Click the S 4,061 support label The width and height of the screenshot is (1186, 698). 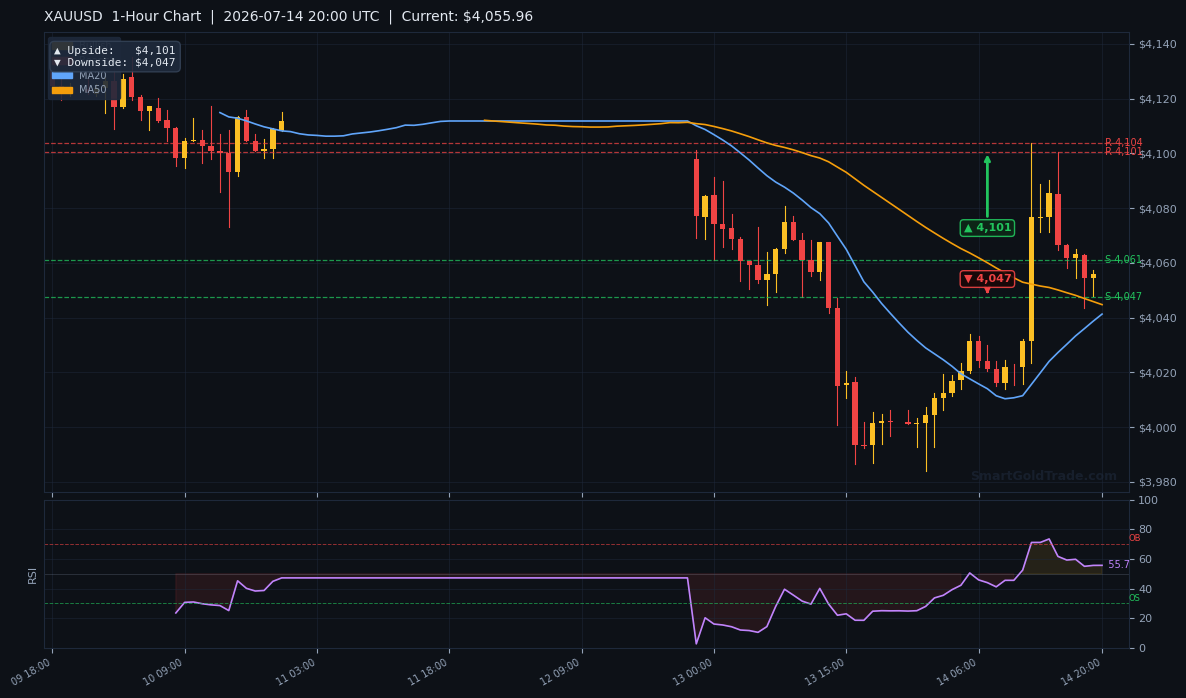click(1123, 259)
